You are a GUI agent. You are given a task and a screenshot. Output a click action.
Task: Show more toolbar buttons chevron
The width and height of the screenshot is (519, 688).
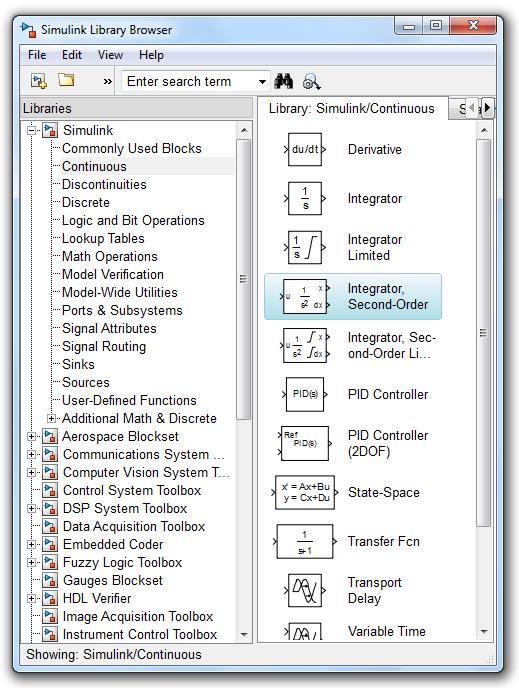pos(107,82)
